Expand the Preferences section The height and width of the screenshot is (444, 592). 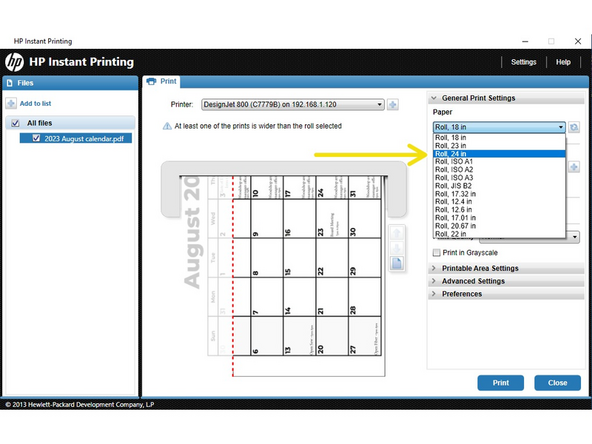[x=506, y=294]
